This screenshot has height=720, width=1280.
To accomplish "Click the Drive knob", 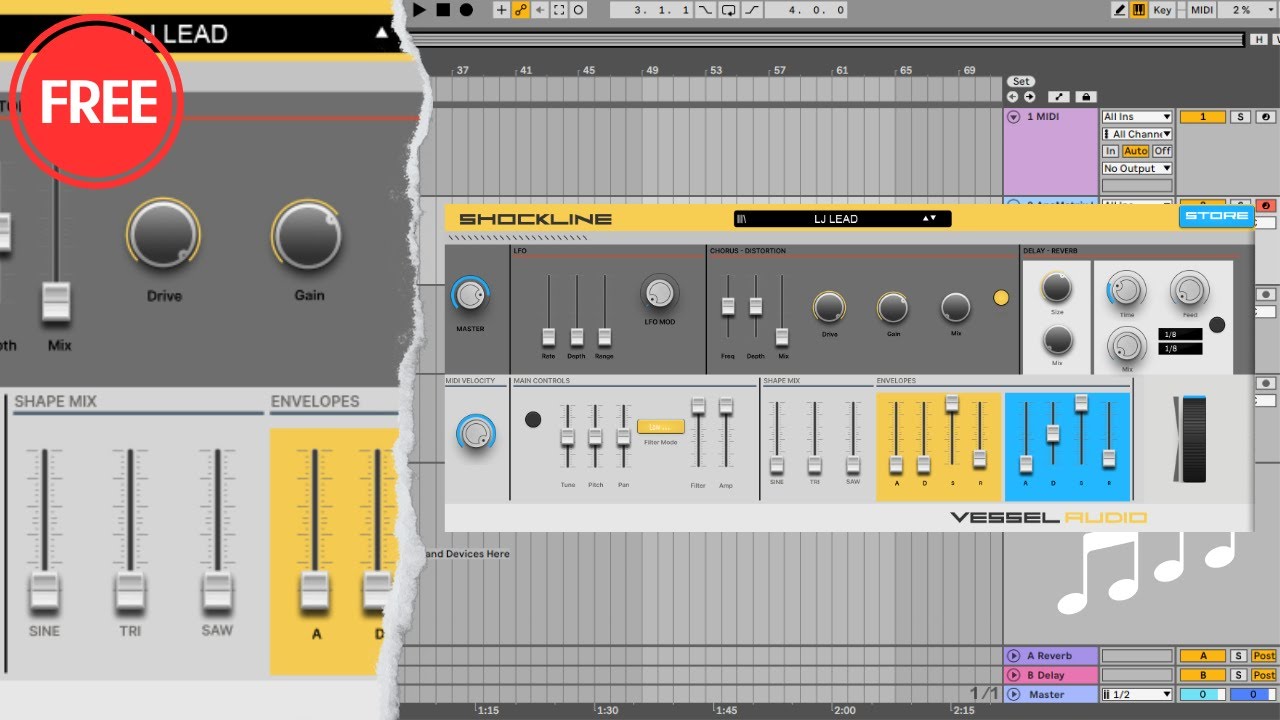I will tap(829, 308).
